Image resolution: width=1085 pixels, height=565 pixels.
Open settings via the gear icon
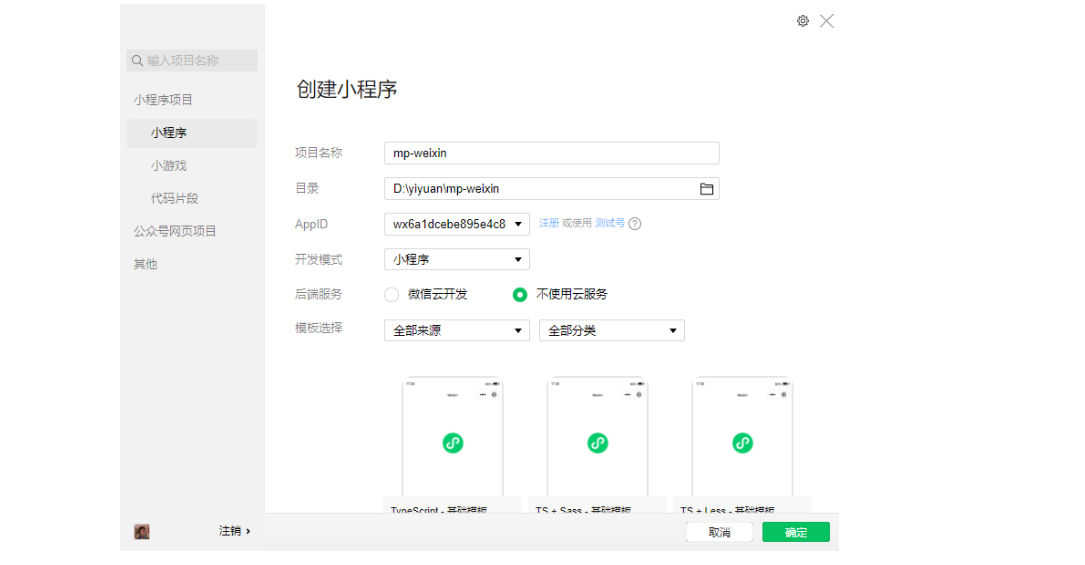point(803,21)
